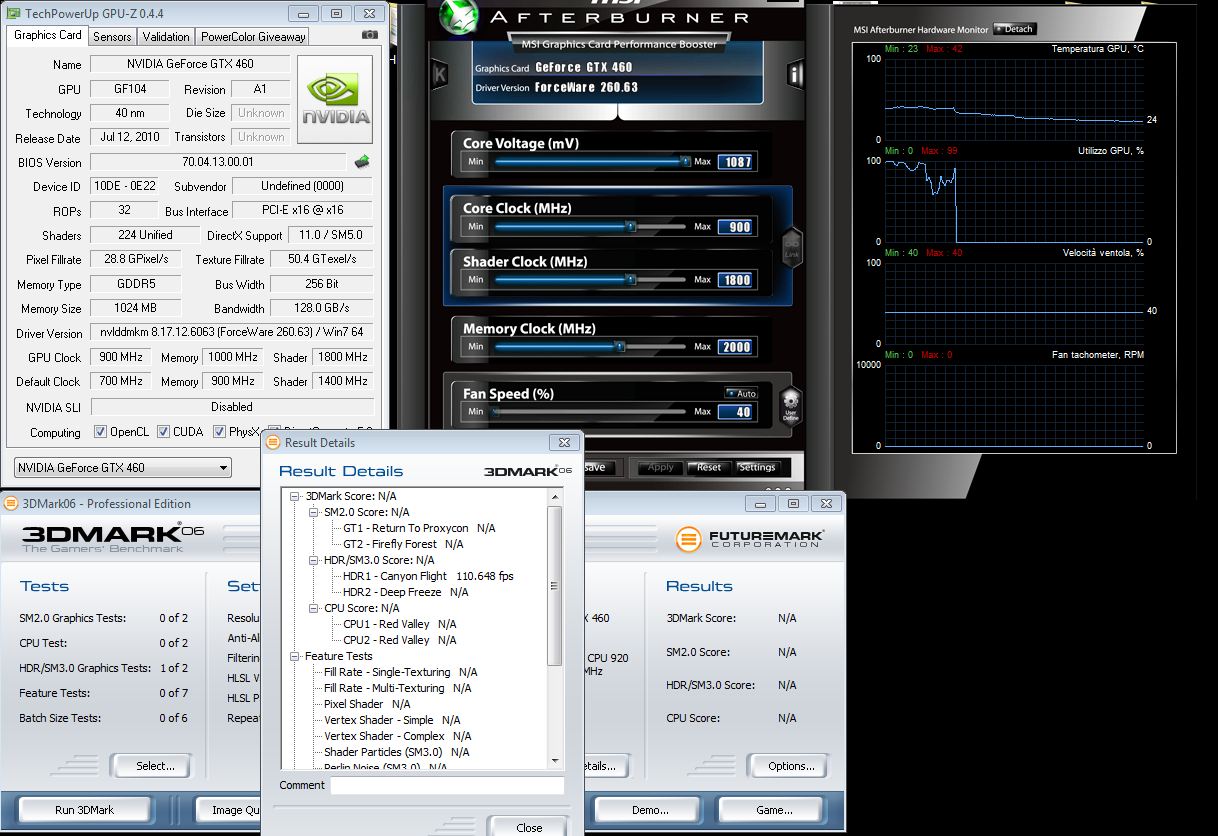Screen dimensions: 1218x836
Task: Select 'GT1 - Return To Proxycon' row
Action: [419, 528]
